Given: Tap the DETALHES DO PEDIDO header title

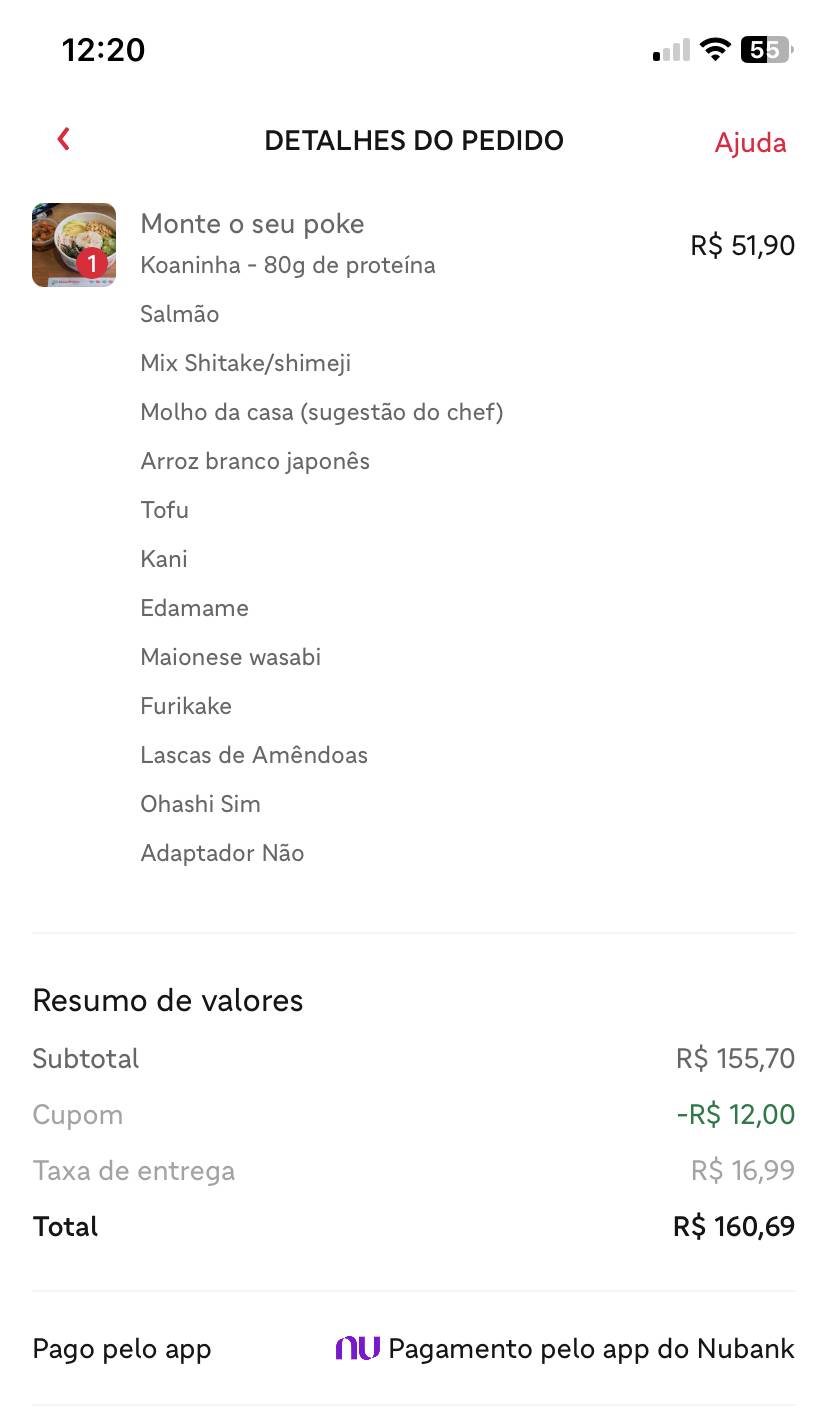Looking at the screenshot, I should (x=414, y=141).
